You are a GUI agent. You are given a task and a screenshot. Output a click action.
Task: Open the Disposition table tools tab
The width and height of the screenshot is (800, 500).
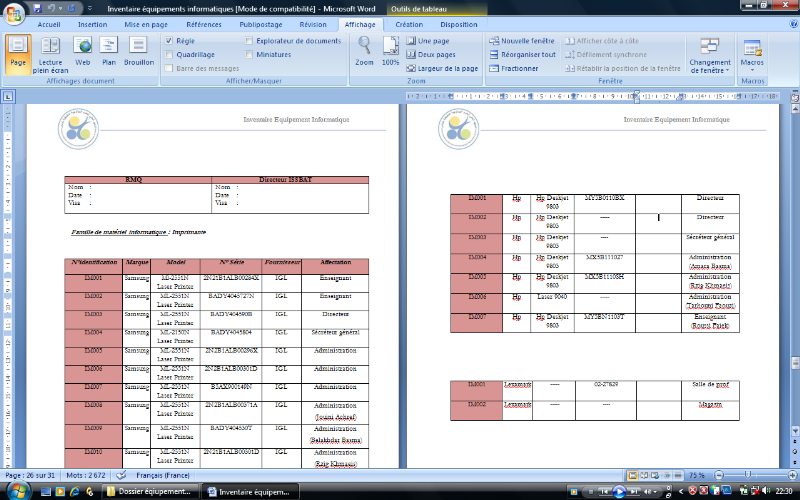pyautogui.click(x=459, y=24)
